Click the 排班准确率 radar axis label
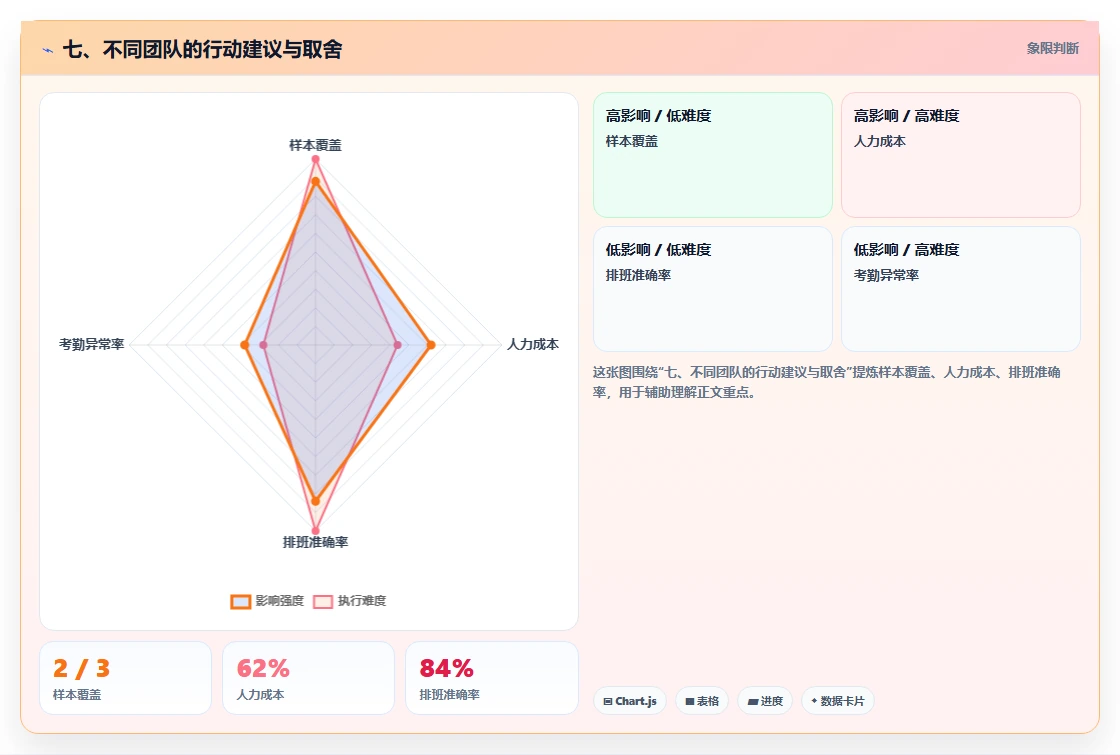This screenshot has width=1120, height=755. [x=315, y=542]
